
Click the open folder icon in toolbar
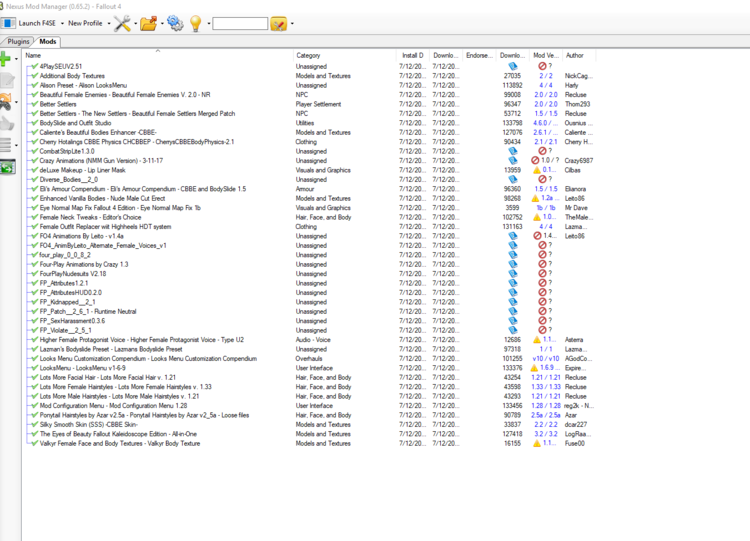[x=149, y=23]
